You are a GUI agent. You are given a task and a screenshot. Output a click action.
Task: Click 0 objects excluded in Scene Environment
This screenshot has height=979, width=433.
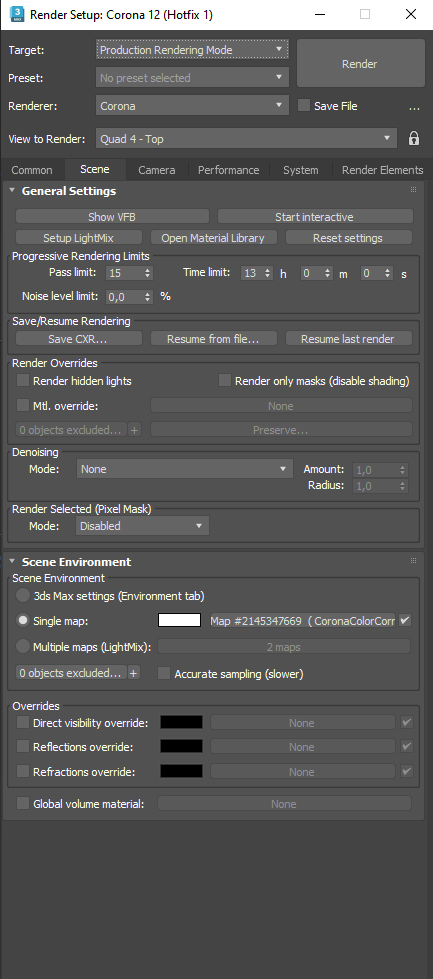(x=71, y=674)
